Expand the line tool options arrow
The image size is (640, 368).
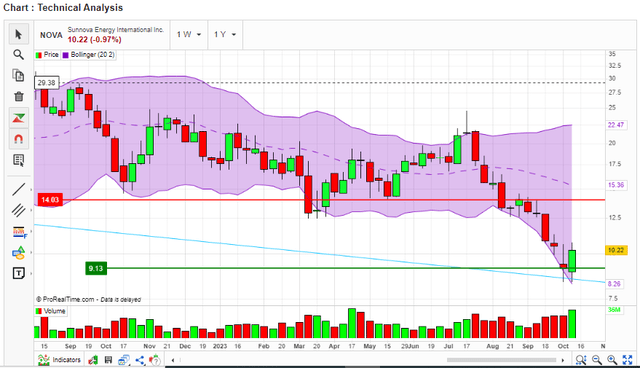tap(31, 190)
